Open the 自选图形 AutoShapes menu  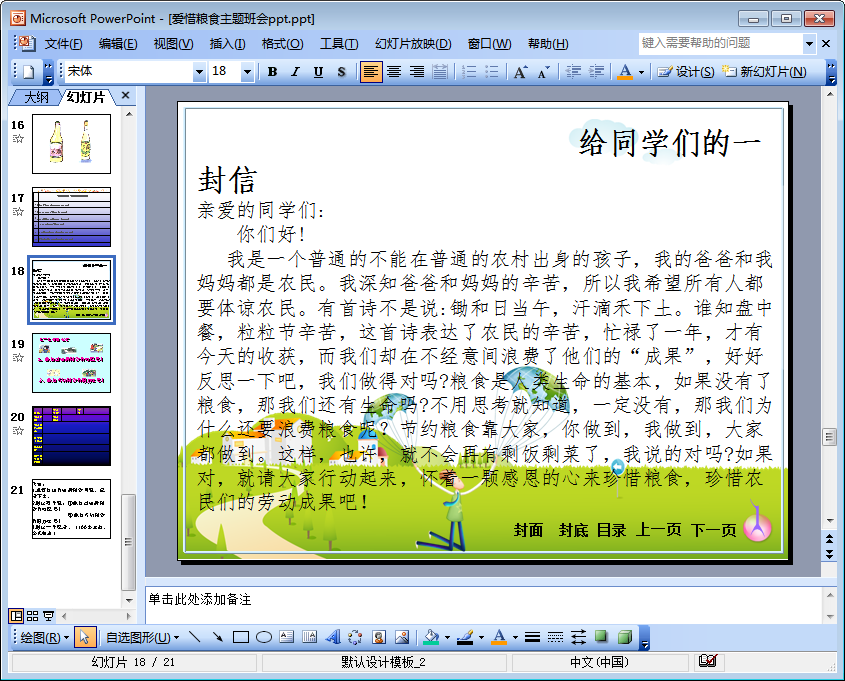(142, 638)
